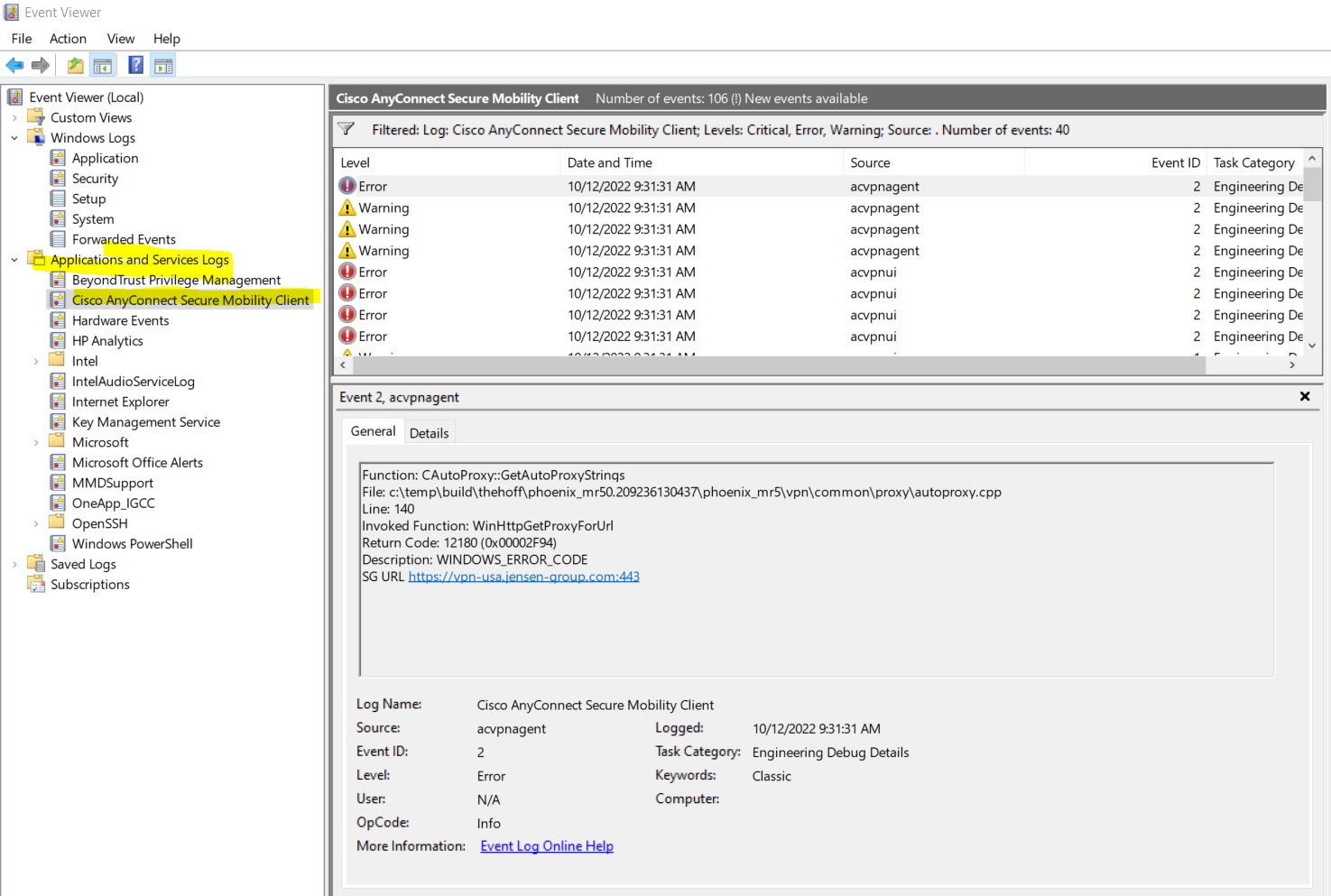
Task: Click the MMDSupport log icon
Action: [x=58, y=483]
